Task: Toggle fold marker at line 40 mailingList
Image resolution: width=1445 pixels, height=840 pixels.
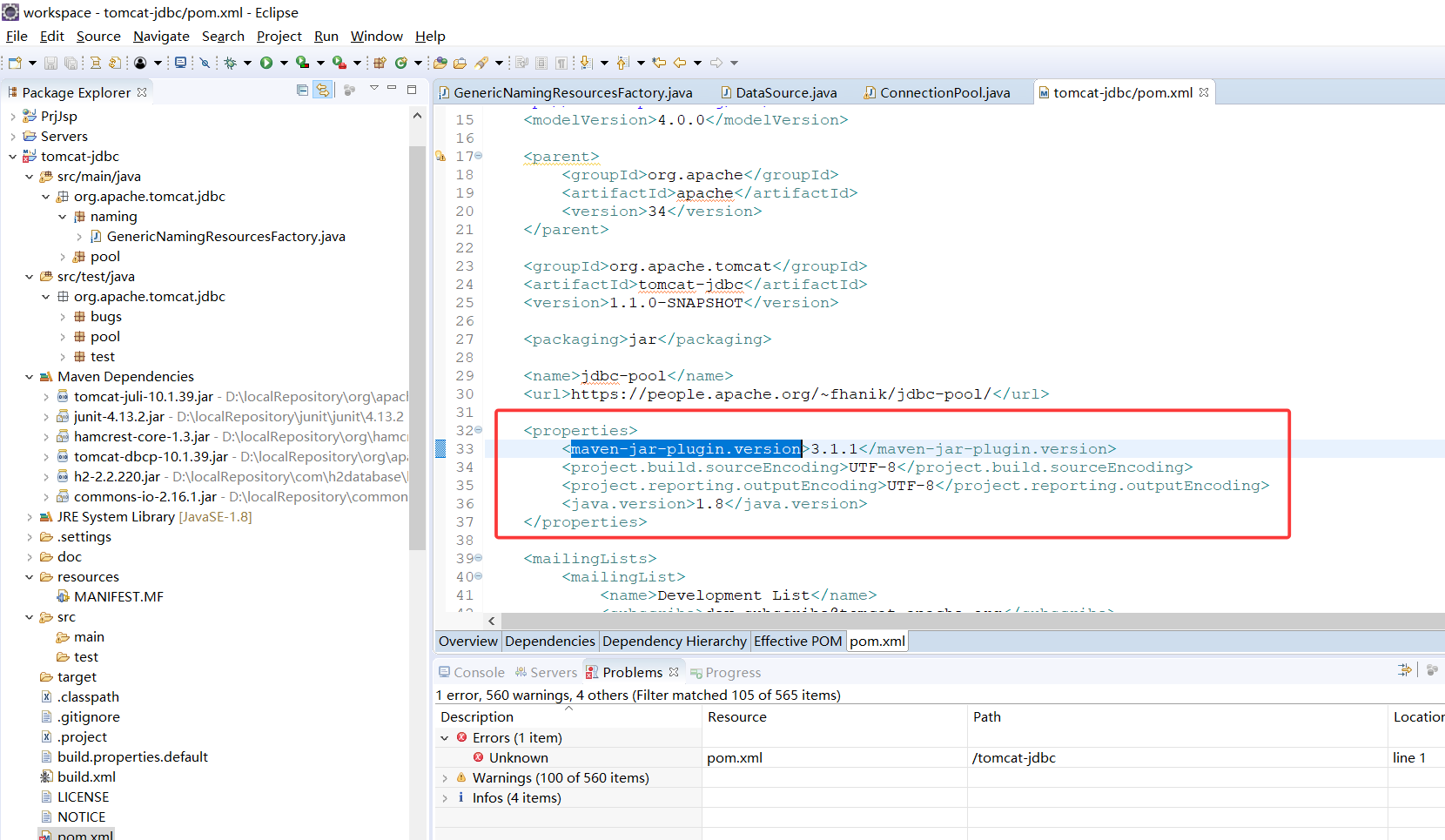Action: point(478,576)
